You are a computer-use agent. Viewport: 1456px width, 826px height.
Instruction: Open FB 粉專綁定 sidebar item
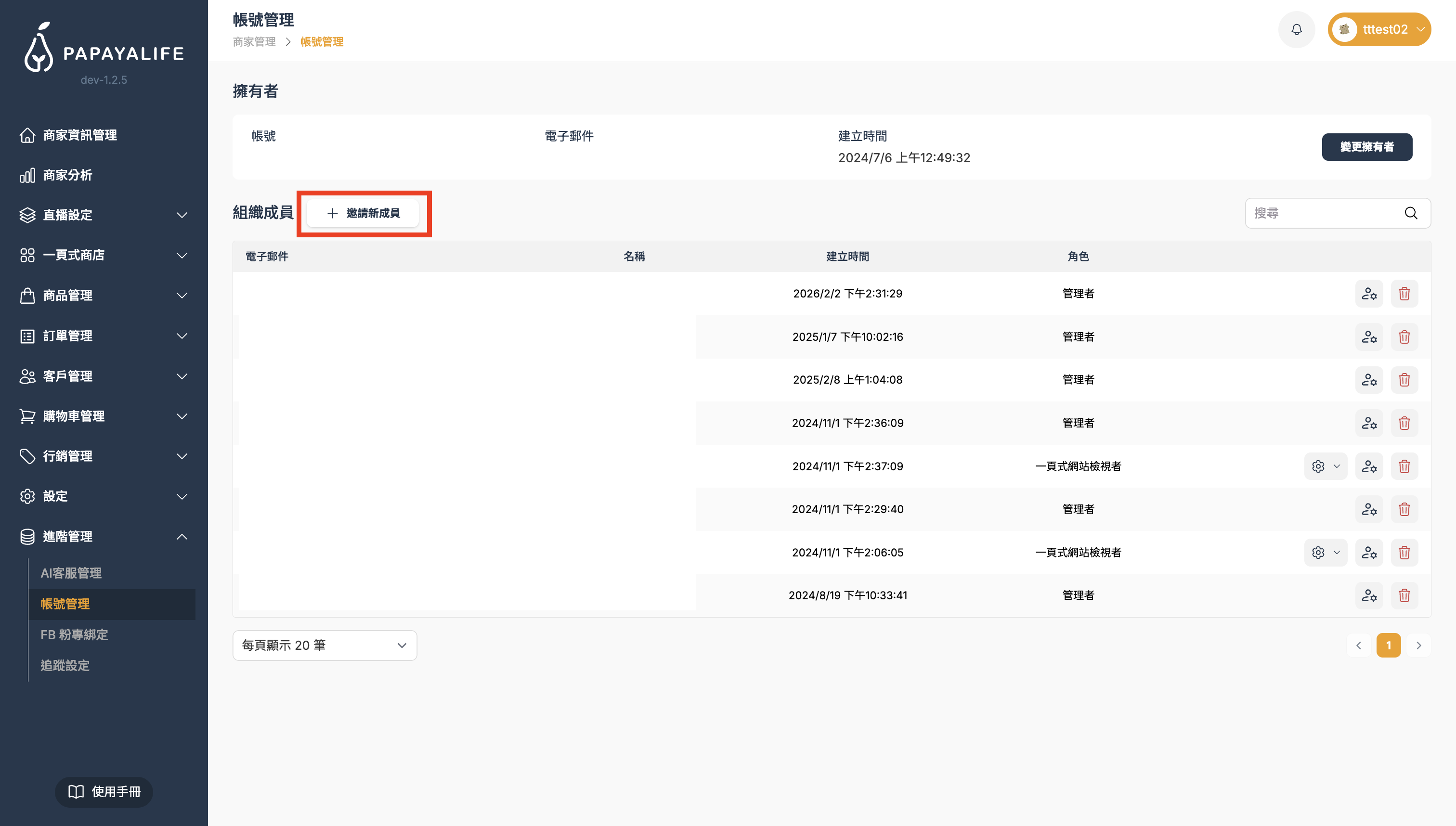tap(74, 635)
